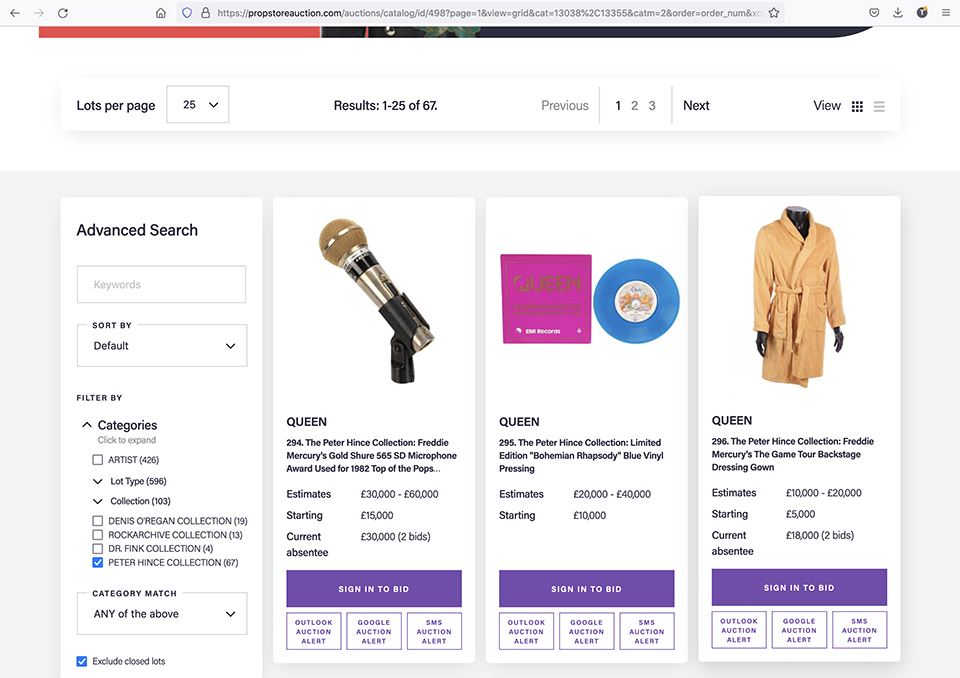Go to results page 2

click(634, 105)
